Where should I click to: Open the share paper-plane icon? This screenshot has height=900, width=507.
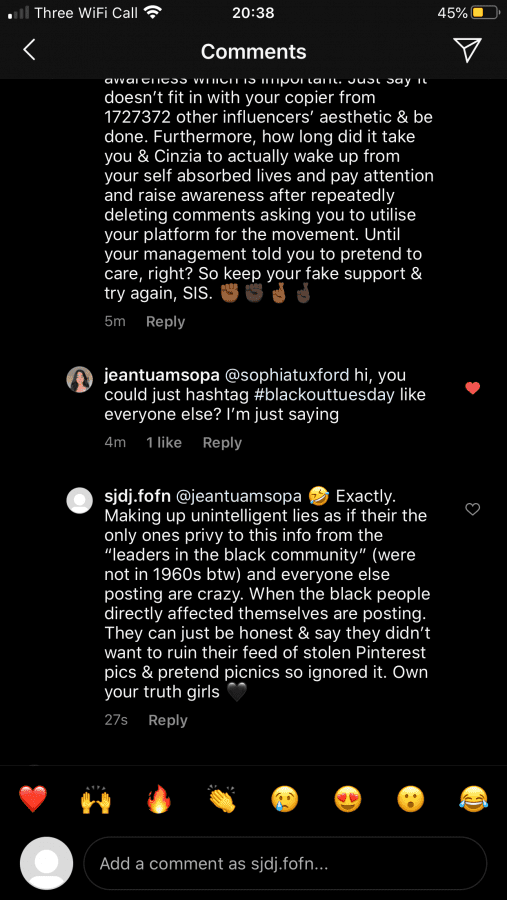click(466, 51)
